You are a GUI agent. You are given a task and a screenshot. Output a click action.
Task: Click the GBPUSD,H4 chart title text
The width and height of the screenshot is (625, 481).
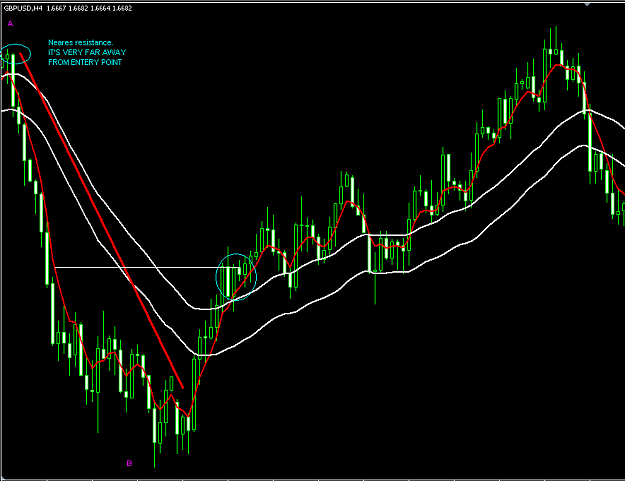67,8
